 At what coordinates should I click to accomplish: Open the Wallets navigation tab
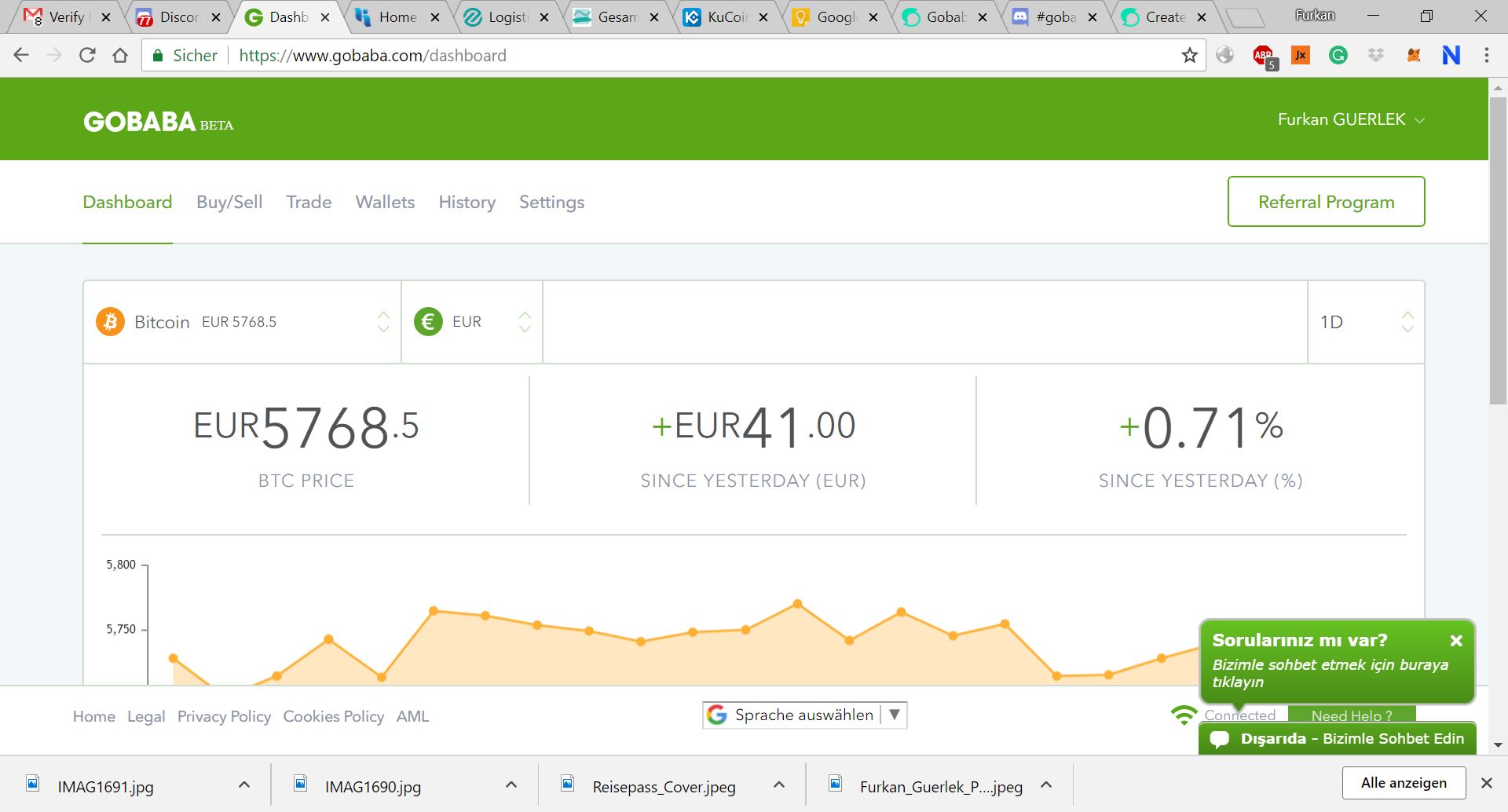point(385,203)
